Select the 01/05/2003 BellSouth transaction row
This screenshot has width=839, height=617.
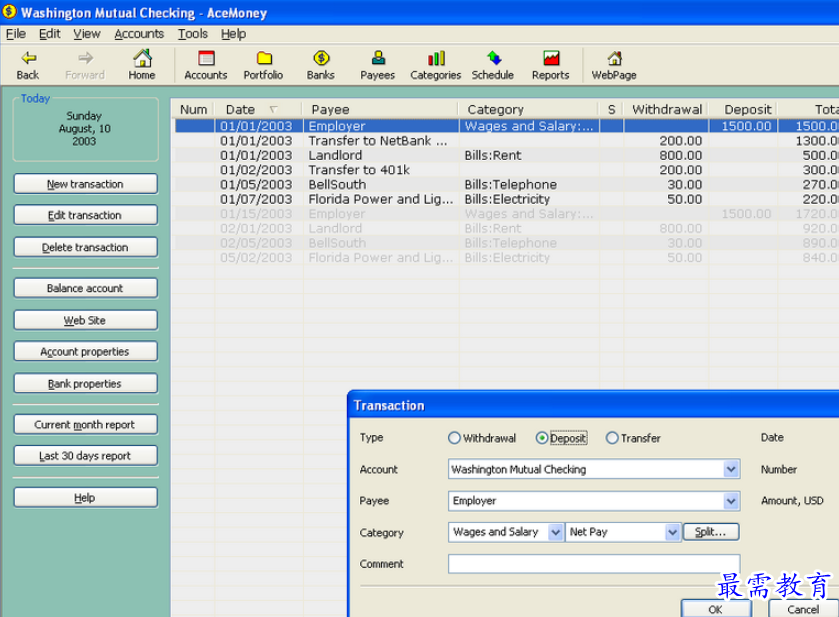pos(506,185)
